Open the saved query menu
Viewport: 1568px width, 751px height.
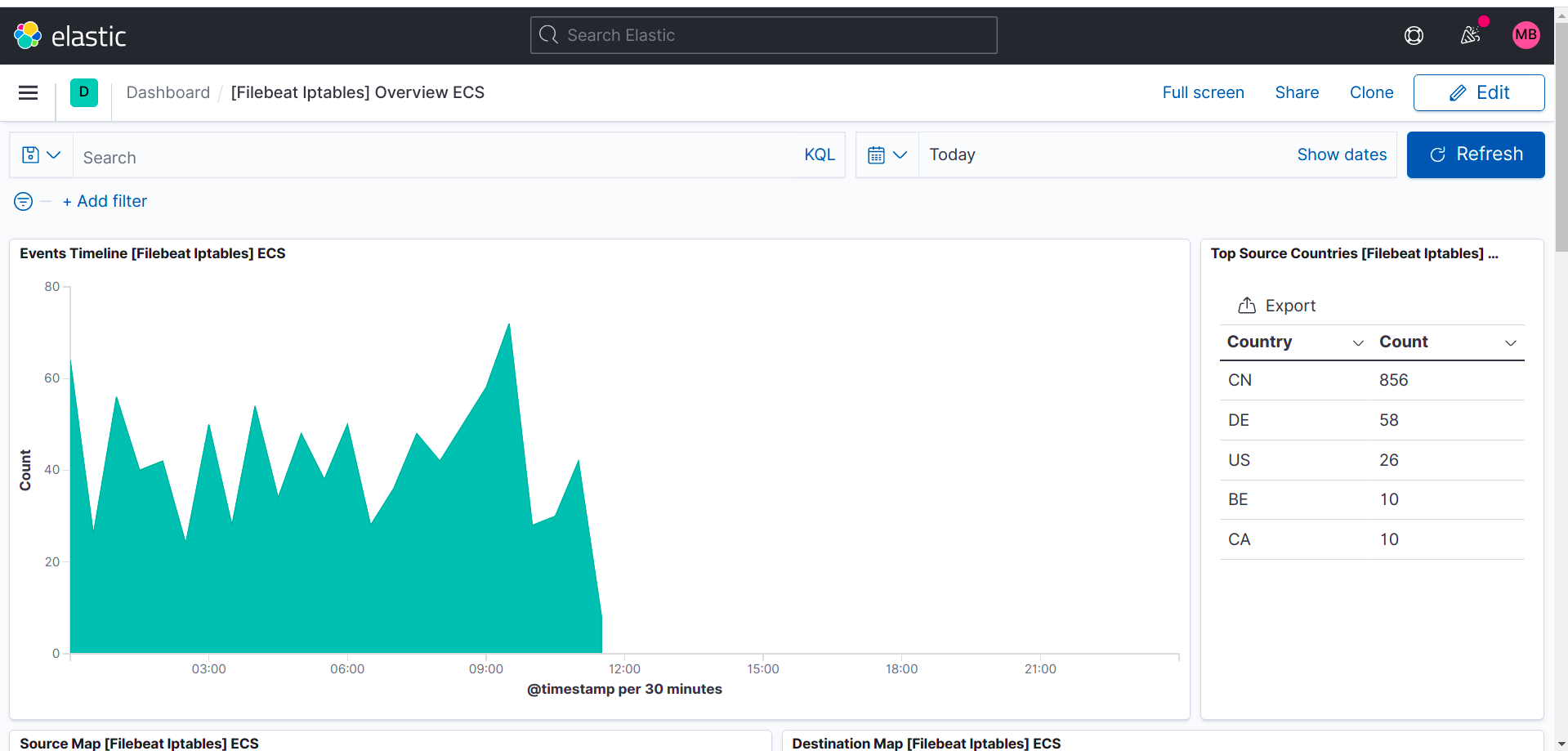pyautogui.click(x=42, y=154)
